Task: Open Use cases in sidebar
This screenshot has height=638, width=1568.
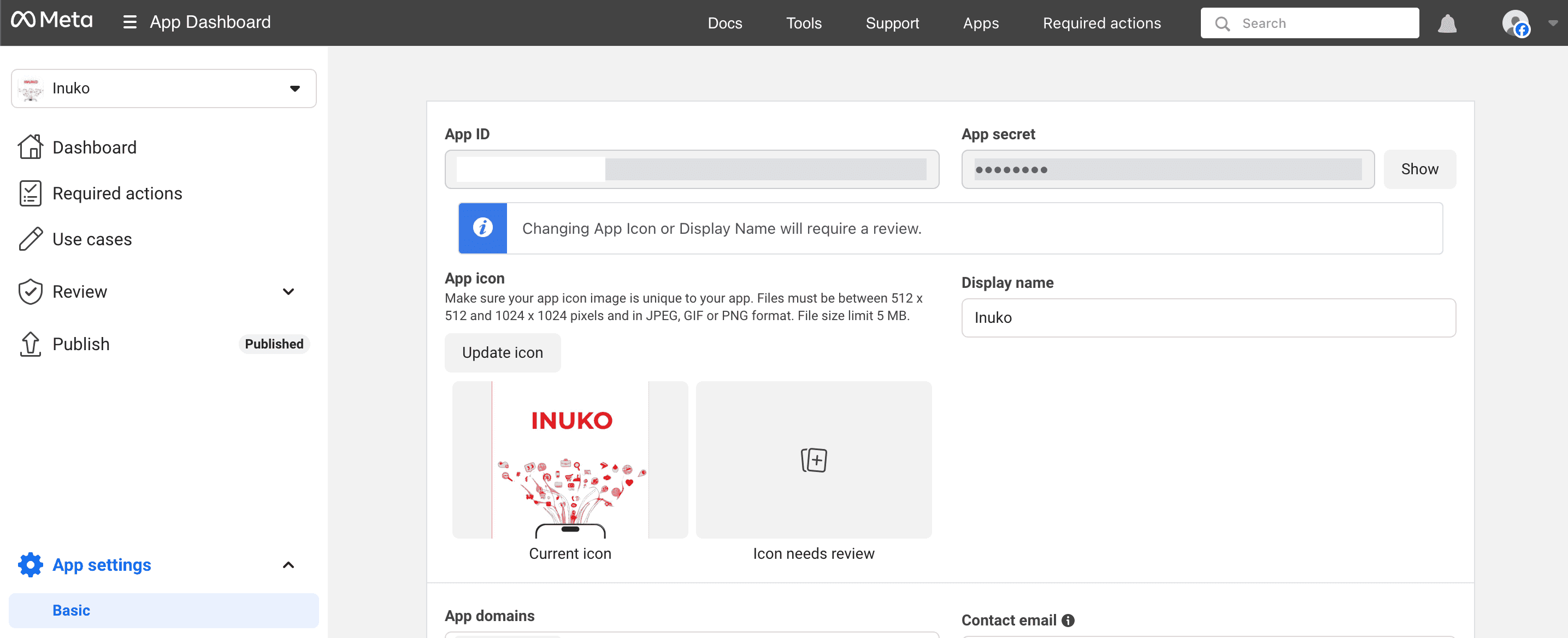Action: coord(92,239)
